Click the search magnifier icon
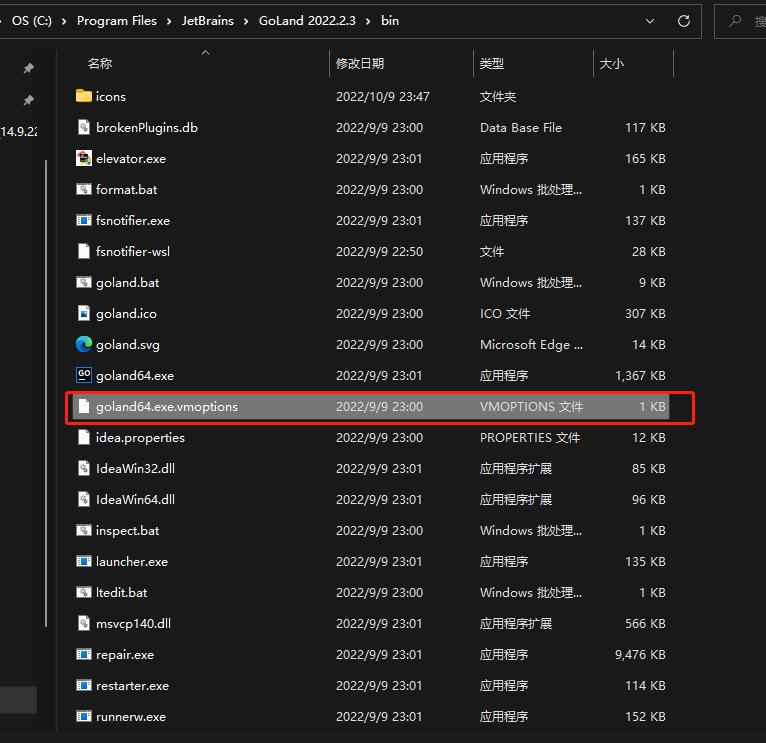This screenshot has width=766, height=743. coord(735,21)
